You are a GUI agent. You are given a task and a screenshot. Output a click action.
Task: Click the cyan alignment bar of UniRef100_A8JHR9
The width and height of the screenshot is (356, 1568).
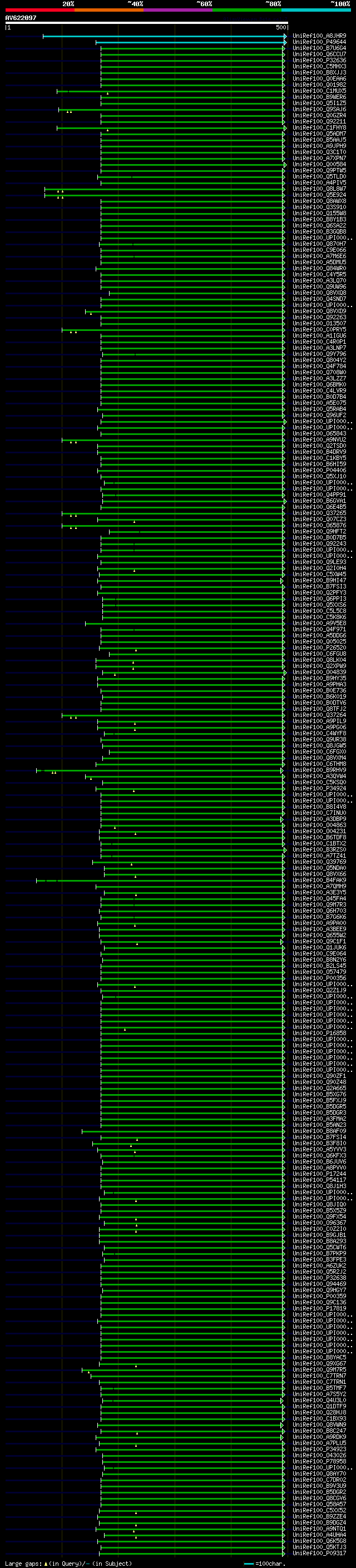(164, 36)
